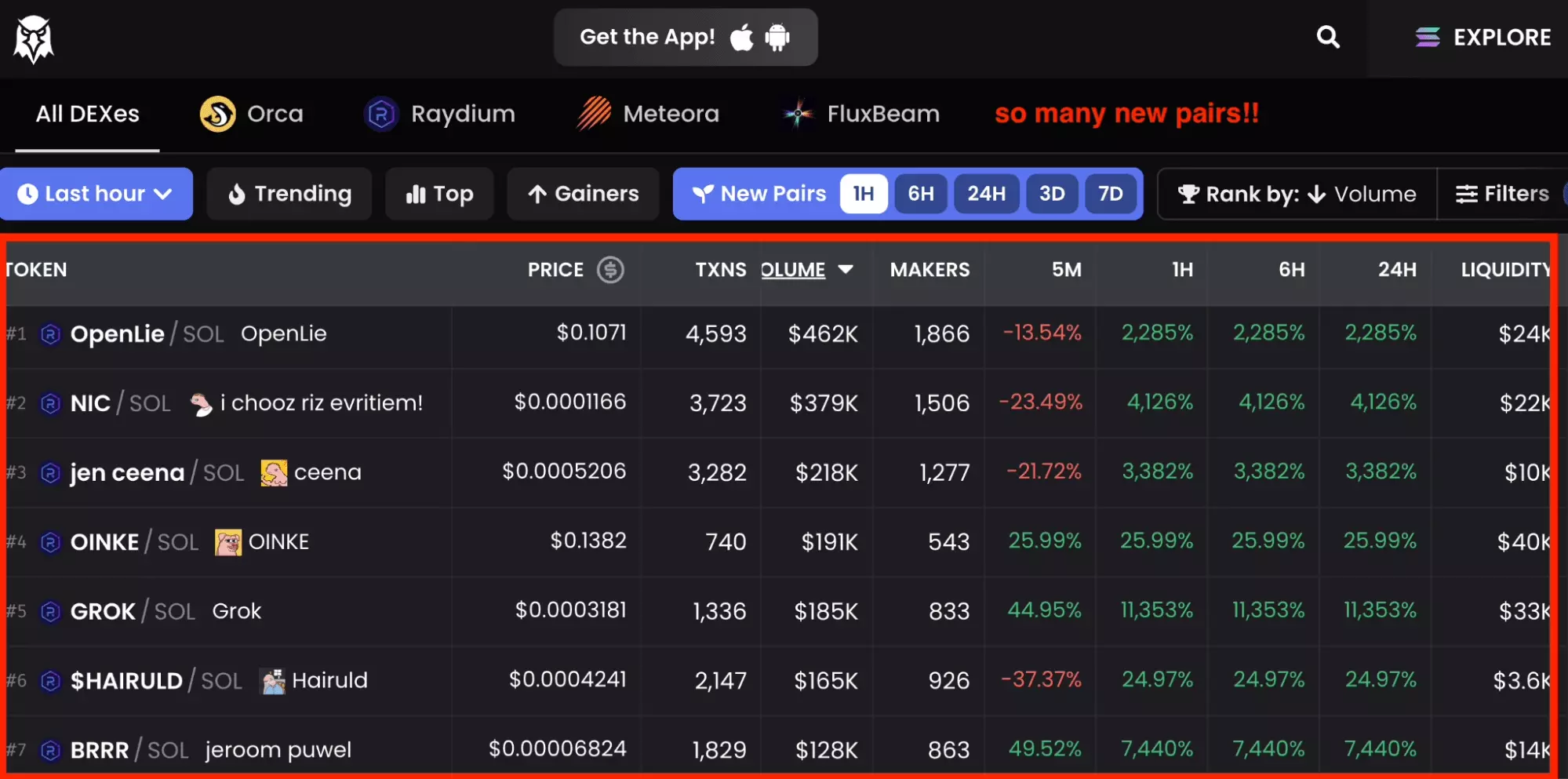Switch to FluxBeam tab
The image size is (1568, 779).
tap(861, 115)
